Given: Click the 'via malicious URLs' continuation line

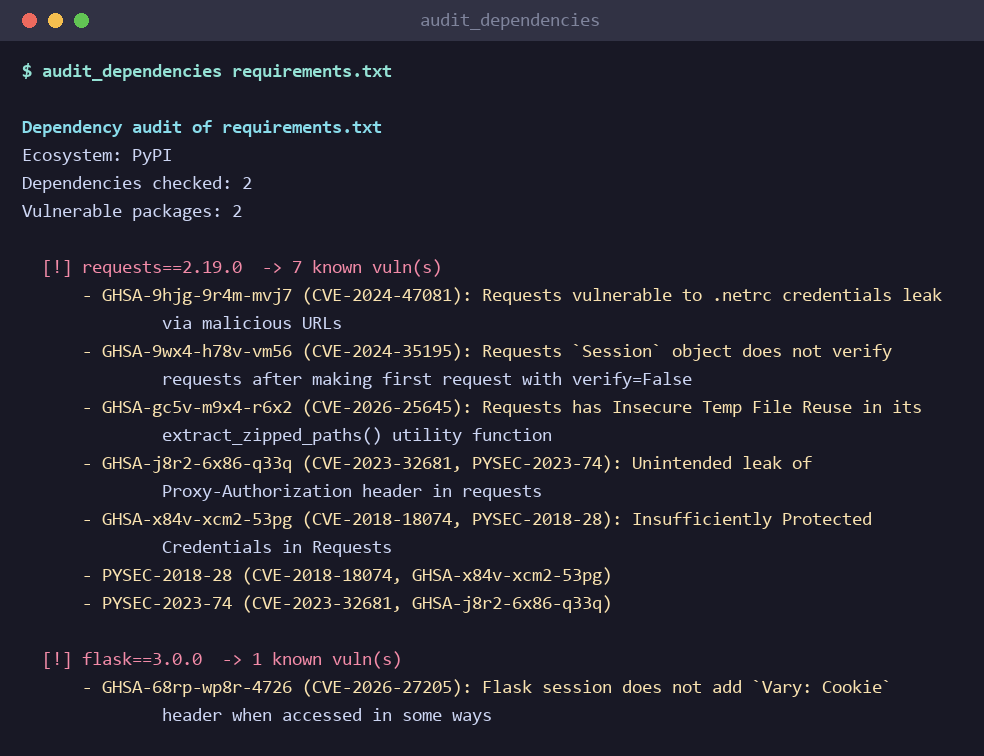Looking at the screenshot, I should [x=252, y=324].
